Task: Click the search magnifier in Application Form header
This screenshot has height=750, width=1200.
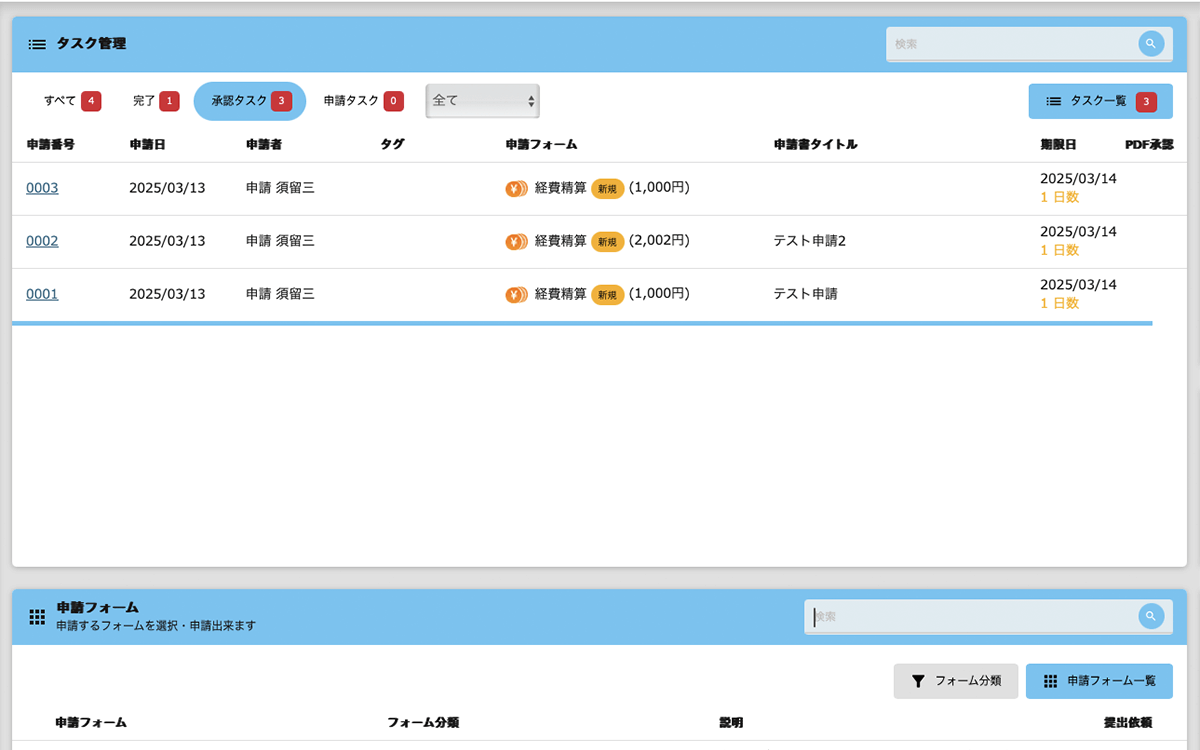Action: coord(1151,616)
